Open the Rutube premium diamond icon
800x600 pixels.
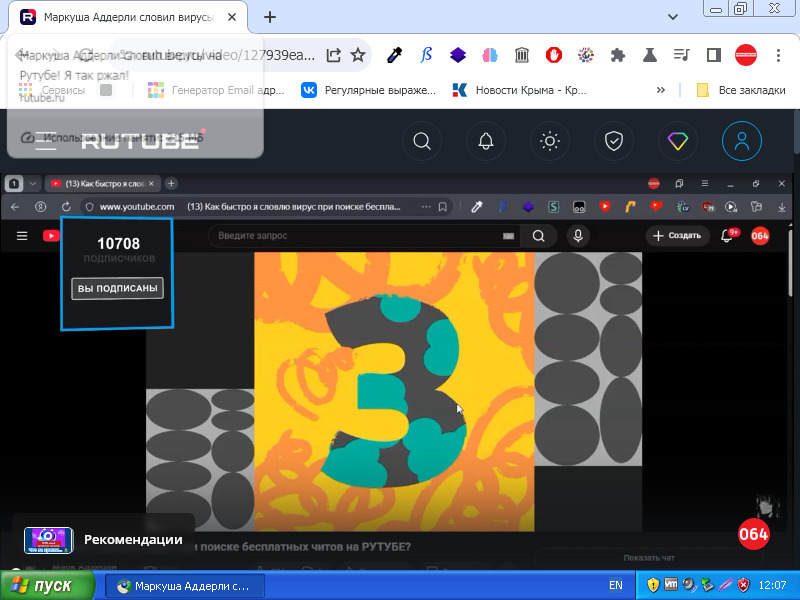click(678, 141)
